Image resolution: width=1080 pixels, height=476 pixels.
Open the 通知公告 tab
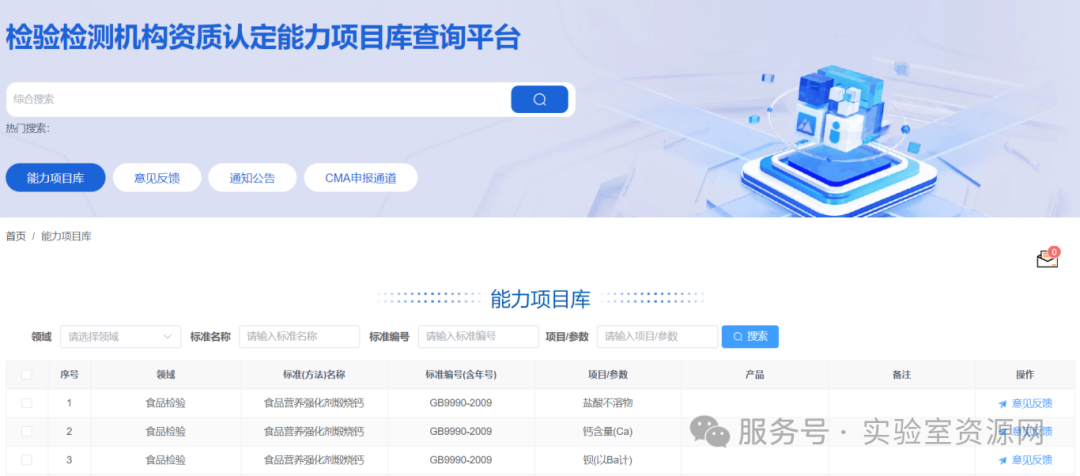252,178
